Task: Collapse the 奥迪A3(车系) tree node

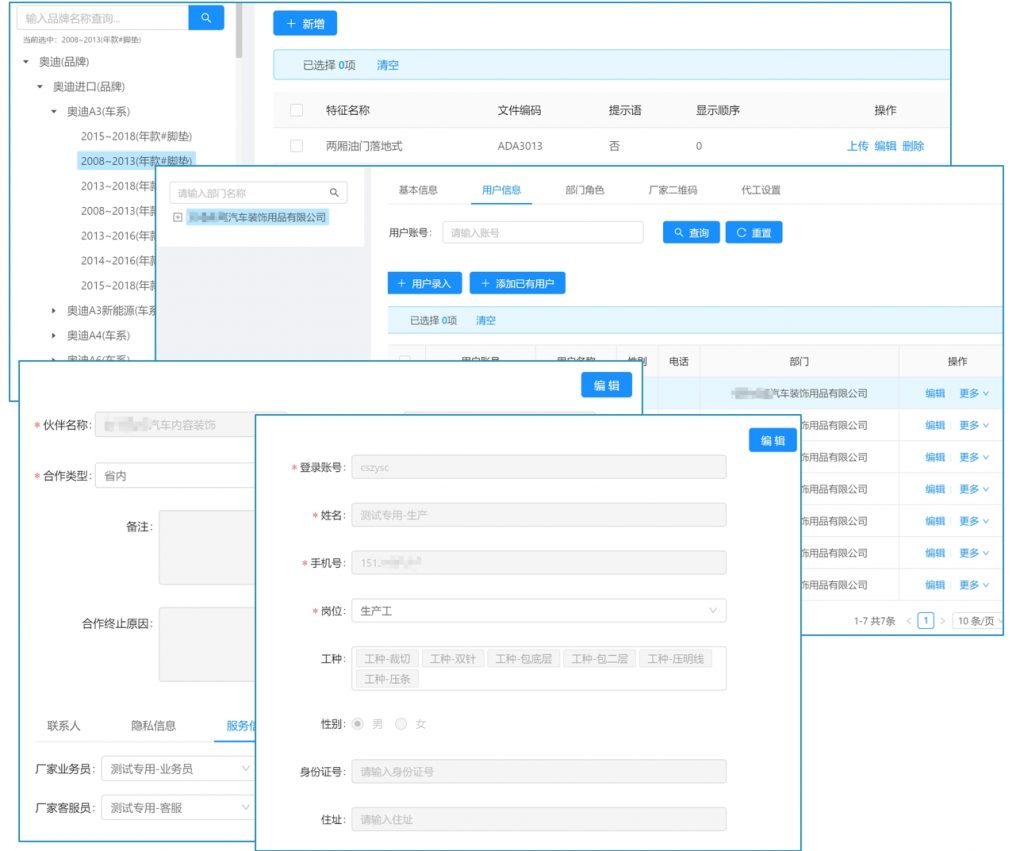Action: coord(54,111)
